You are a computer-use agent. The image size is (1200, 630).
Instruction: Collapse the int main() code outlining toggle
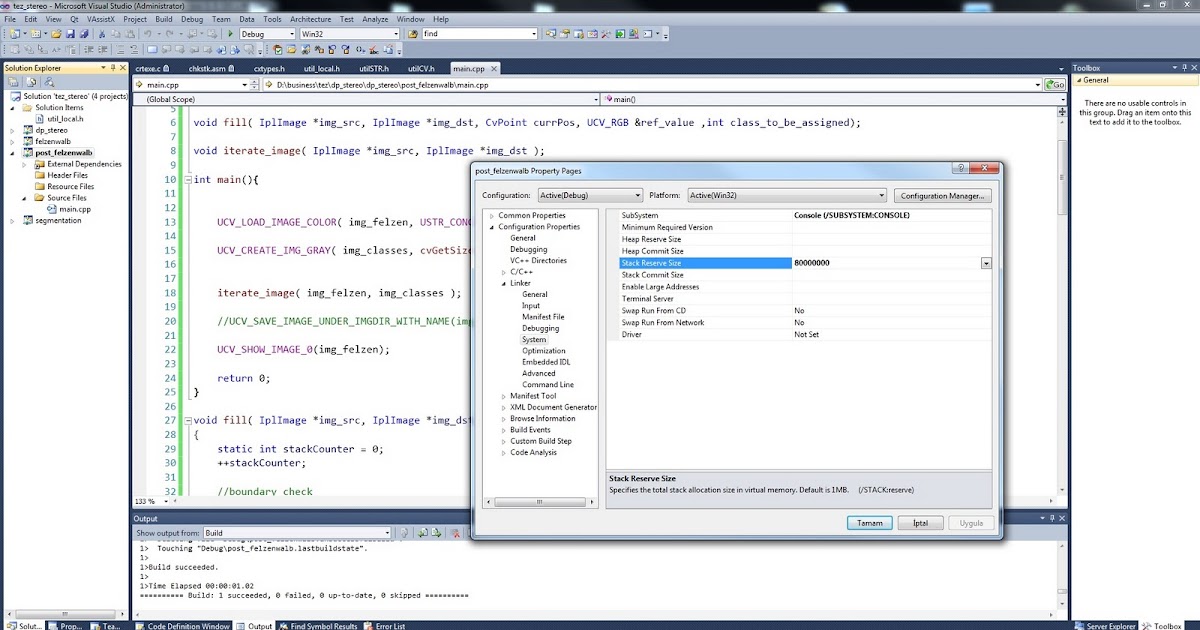click(x=187, y=180)
